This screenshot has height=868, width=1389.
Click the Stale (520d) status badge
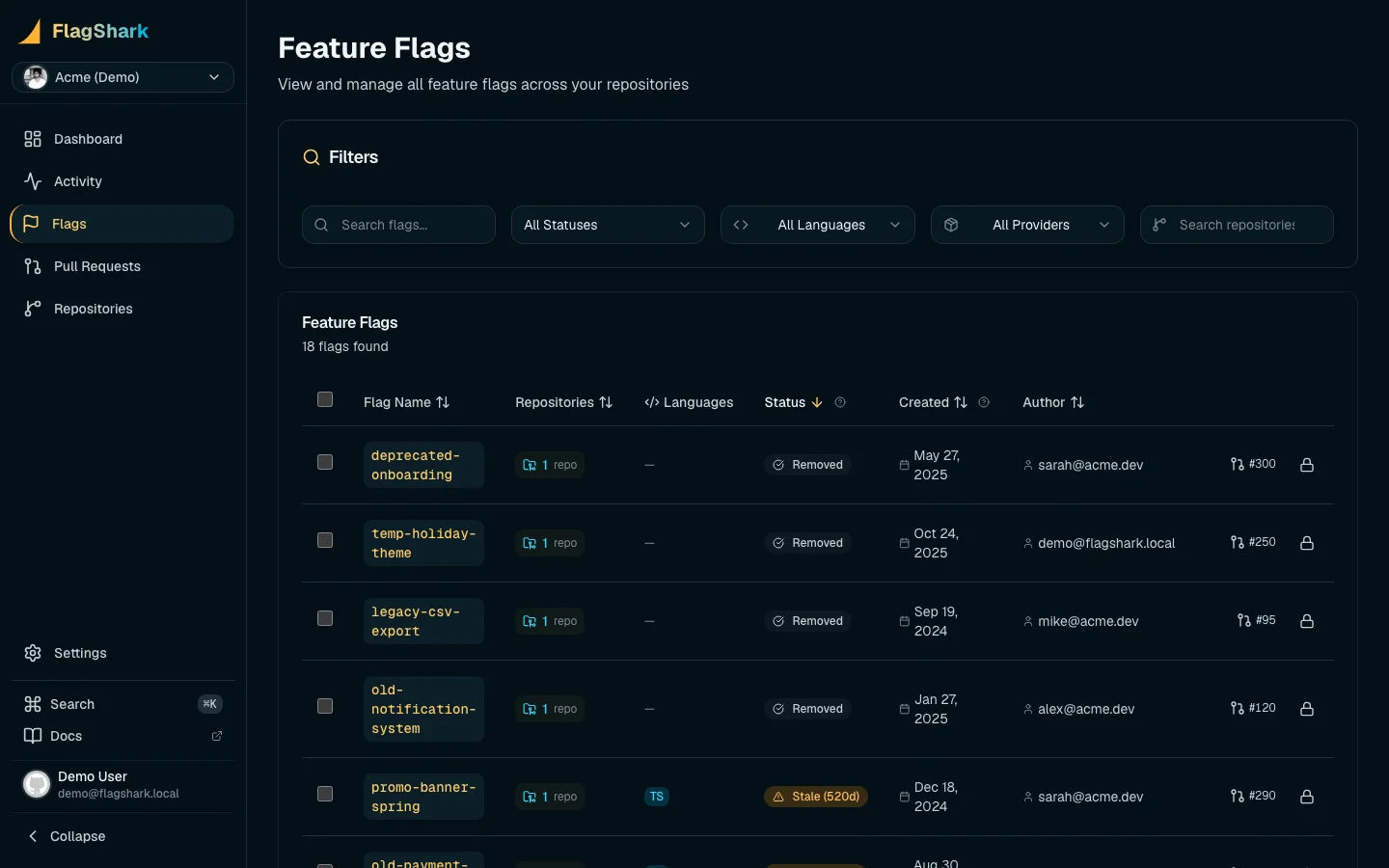click(x=816, y=797)
